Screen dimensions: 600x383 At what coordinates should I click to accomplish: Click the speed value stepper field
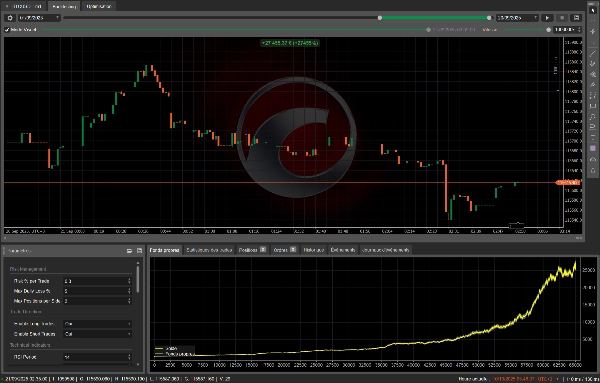click(x=567, y=29)
